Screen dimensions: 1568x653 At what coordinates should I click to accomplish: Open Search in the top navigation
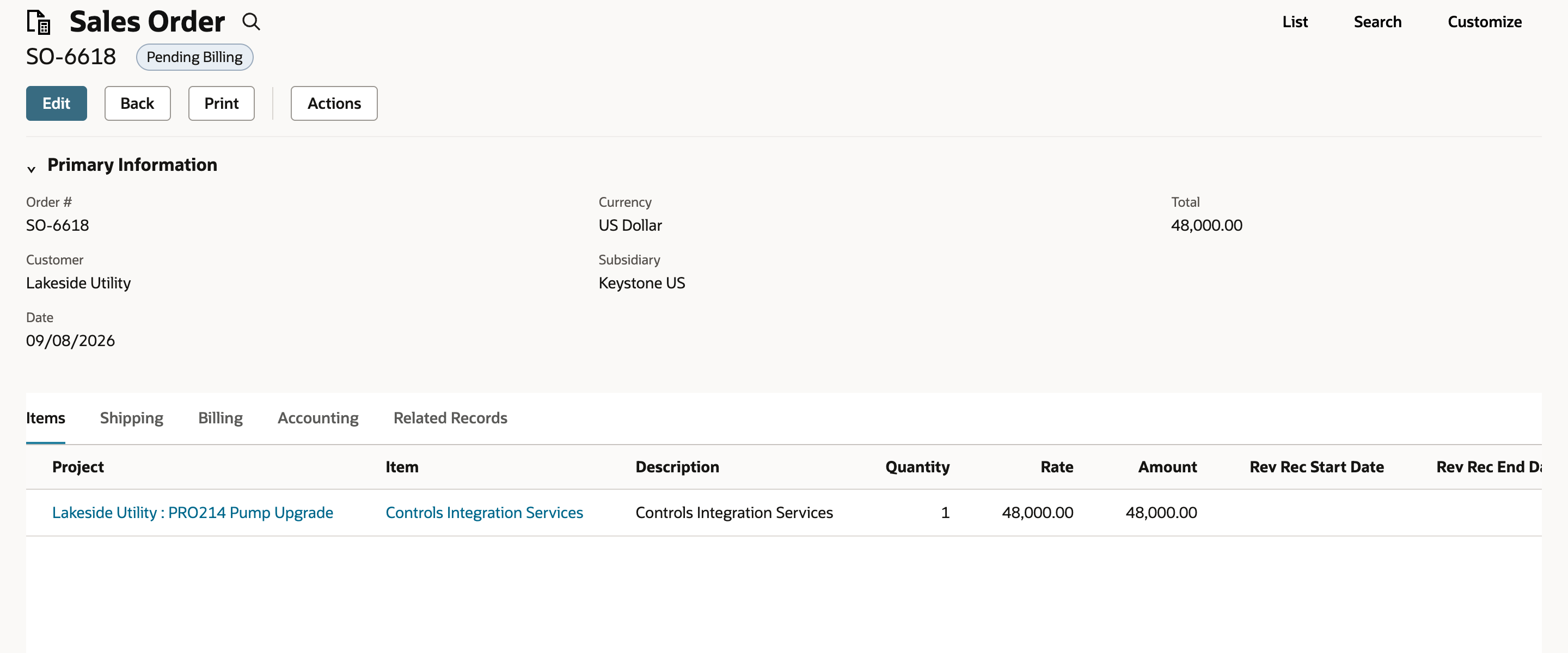coord(1377,22)
